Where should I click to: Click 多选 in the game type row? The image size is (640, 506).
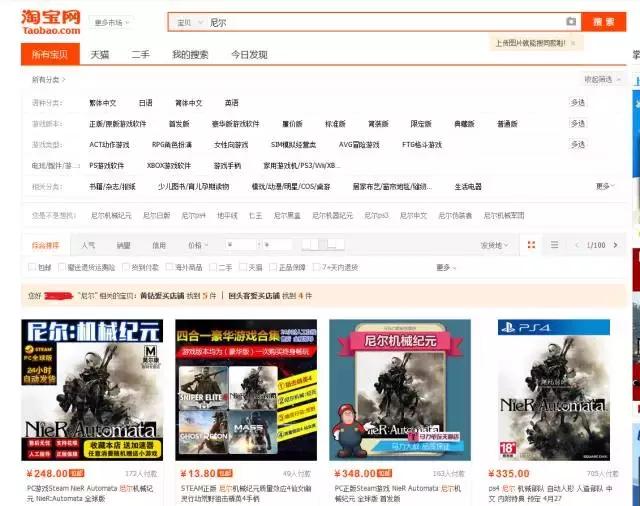click(578, 144)
